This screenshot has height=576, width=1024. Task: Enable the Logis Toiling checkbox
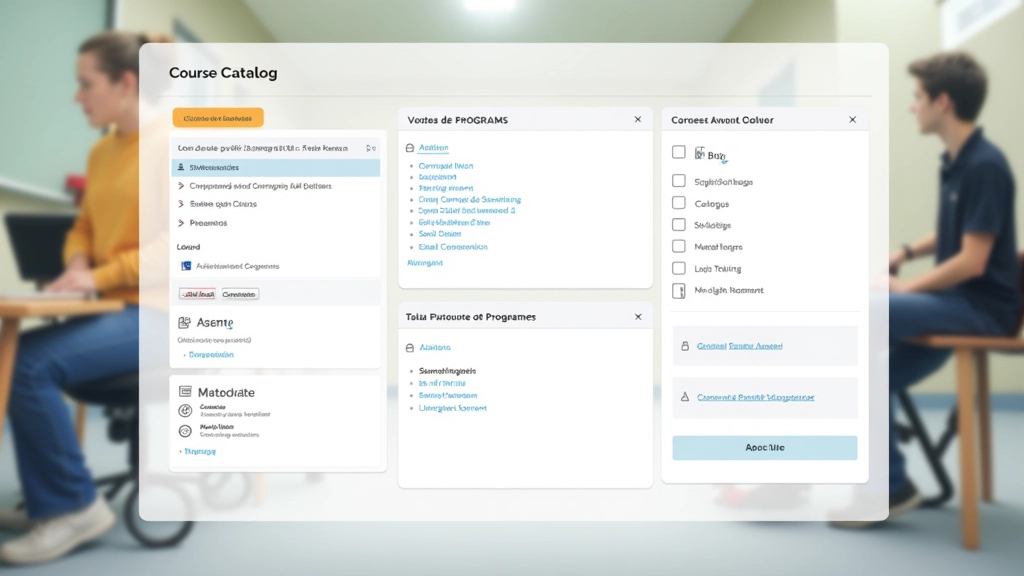679,268
